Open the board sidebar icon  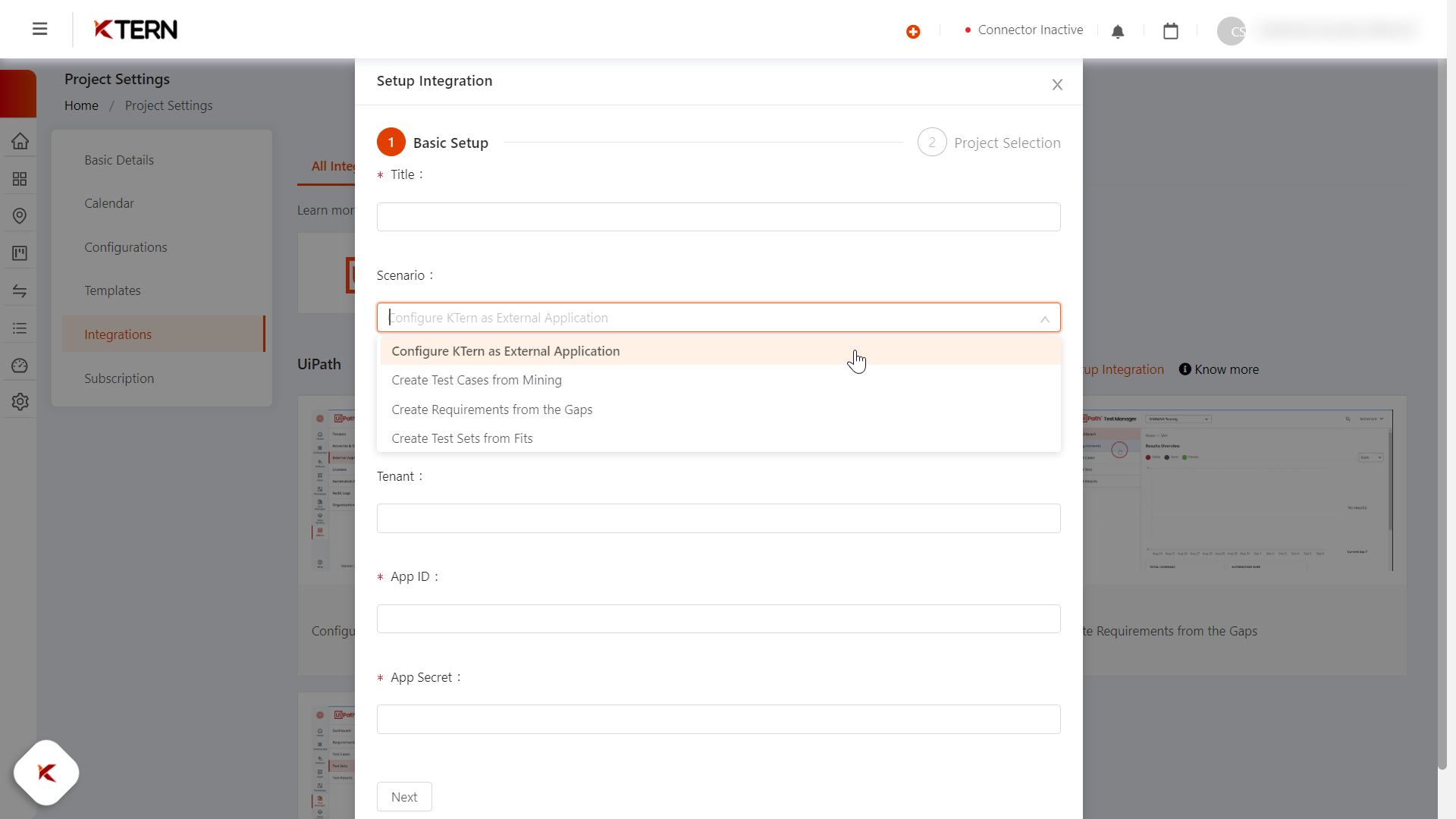pyautogui.click(x=20, y=253)
